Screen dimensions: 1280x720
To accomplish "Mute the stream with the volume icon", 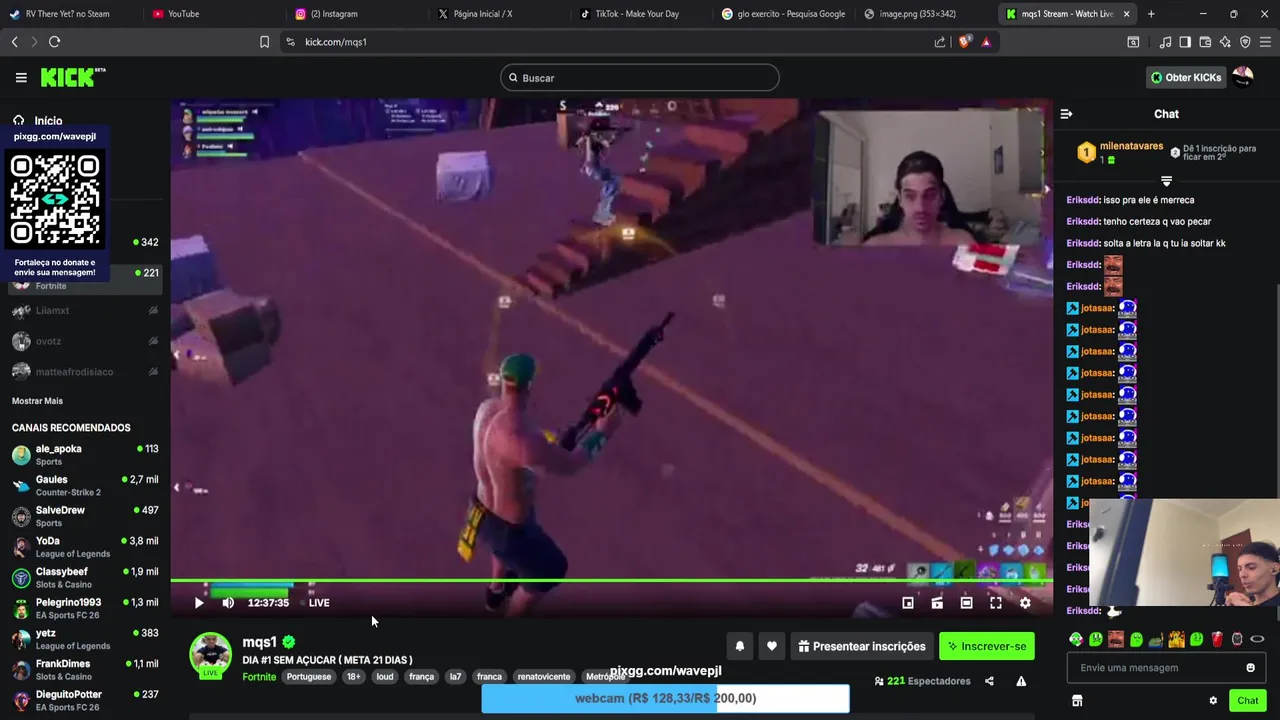I will pos(228,603).
